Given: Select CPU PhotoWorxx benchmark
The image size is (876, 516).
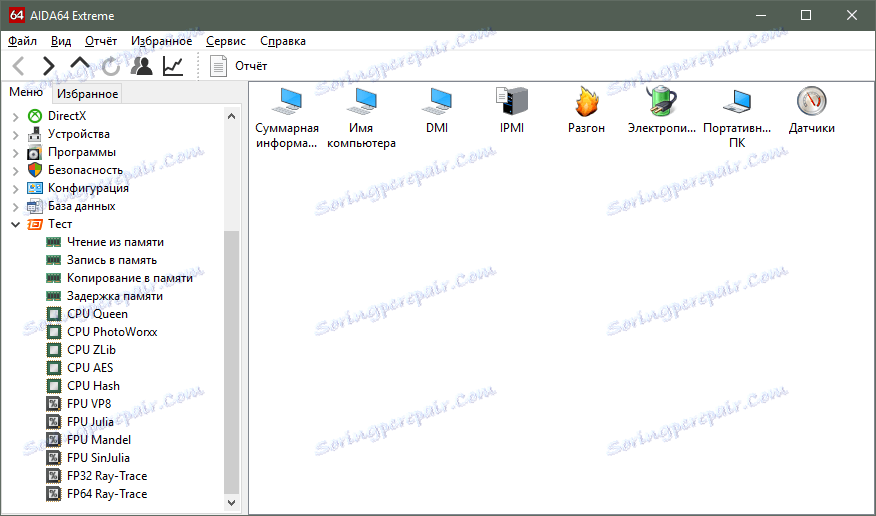Looking at the screenshot, I should pyautogui.click(x=112, y=332).
